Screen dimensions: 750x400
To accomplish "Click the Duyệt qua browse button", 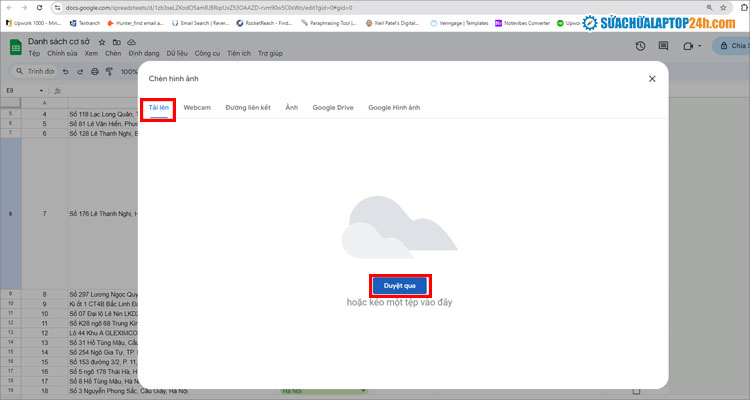I will (398, 285).
